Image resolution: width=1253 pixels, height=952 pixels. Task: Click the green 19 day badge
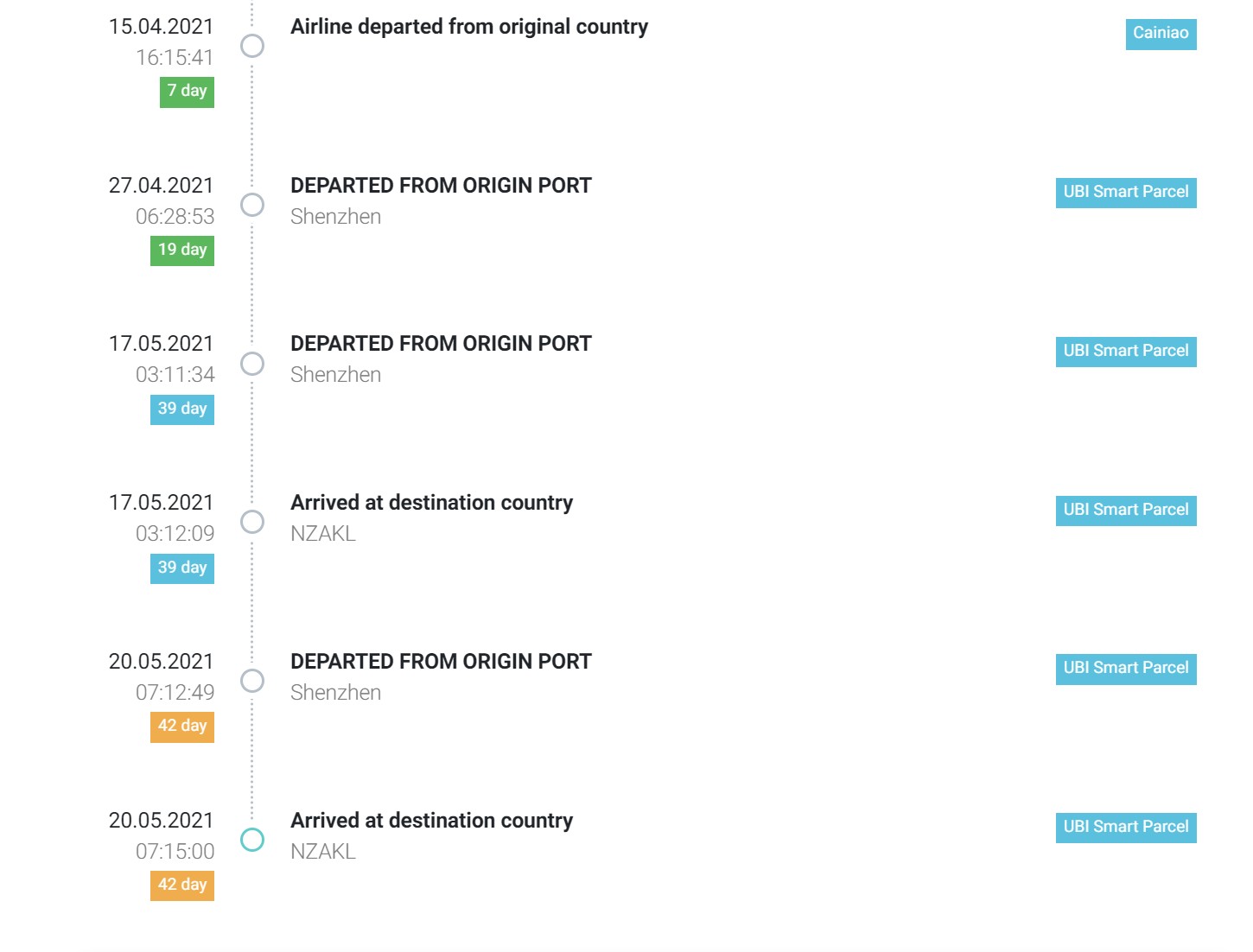[182, 251]
